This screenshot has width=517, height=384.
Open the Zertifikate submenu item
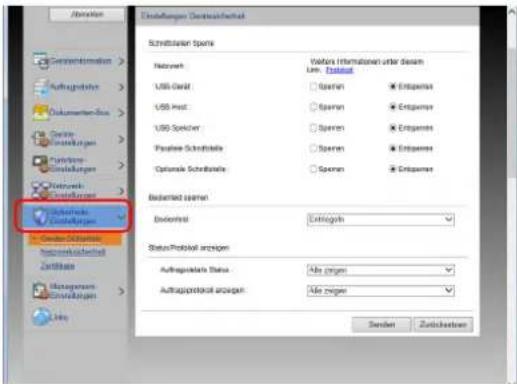[x=57, y=266]
